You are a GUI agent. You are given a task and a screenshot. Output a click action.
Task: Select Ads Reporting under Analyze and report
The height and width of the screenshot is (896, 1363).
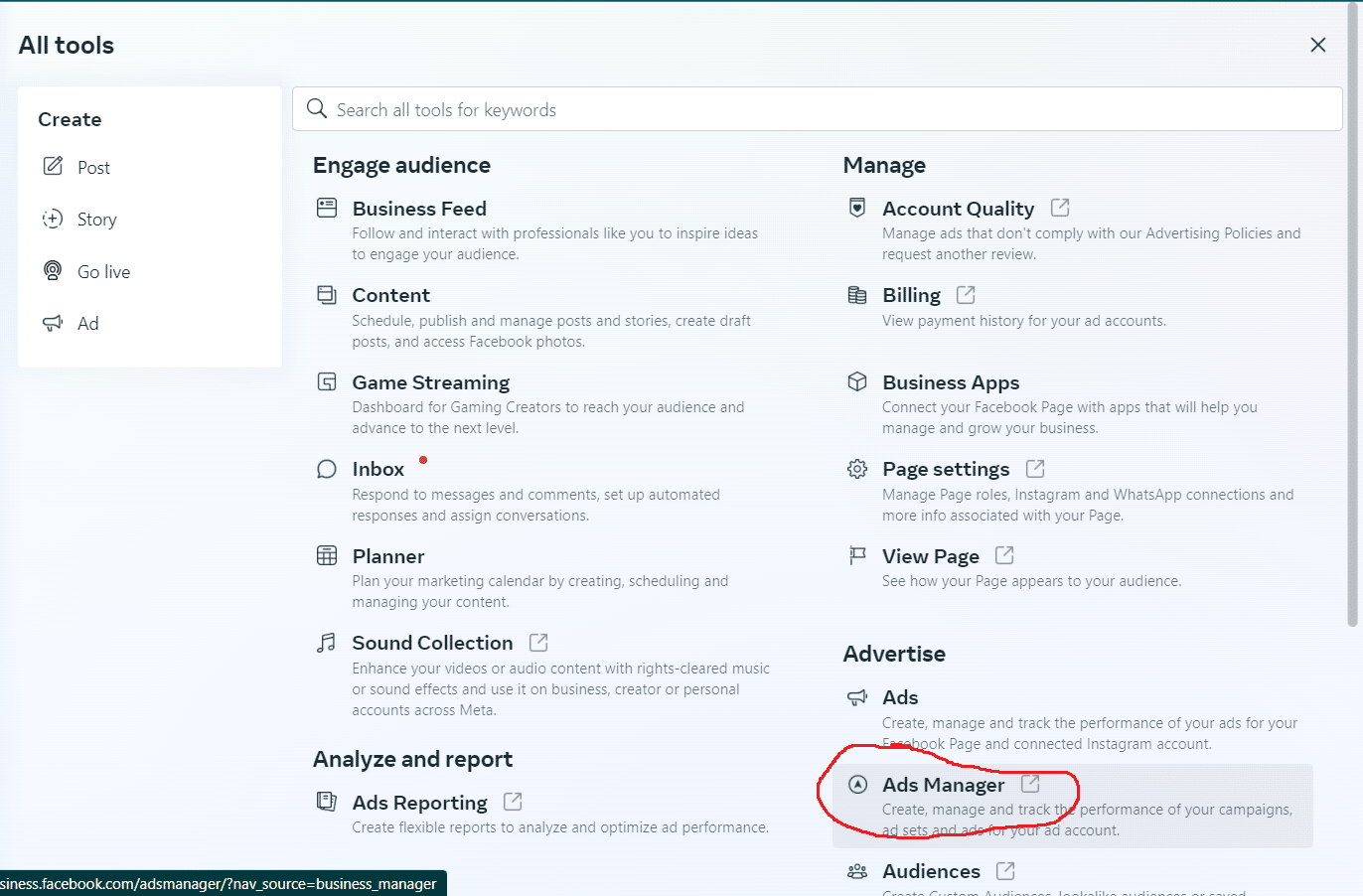click(x=419, y=803)
